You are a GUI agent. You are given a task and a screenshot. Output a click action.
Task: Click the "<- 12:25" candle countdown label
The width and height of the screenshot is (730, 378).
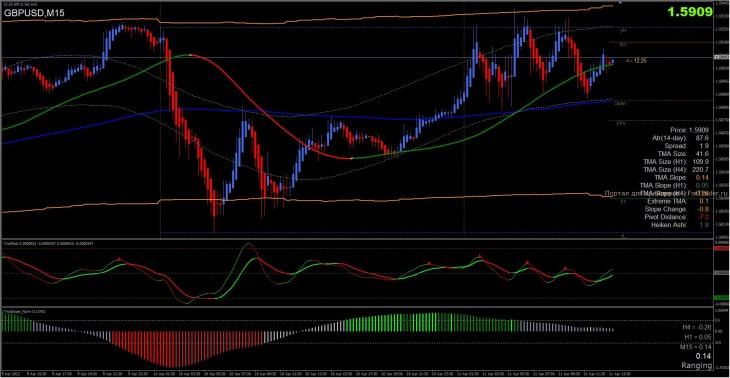pyautogui.click(x=636, y=61)
